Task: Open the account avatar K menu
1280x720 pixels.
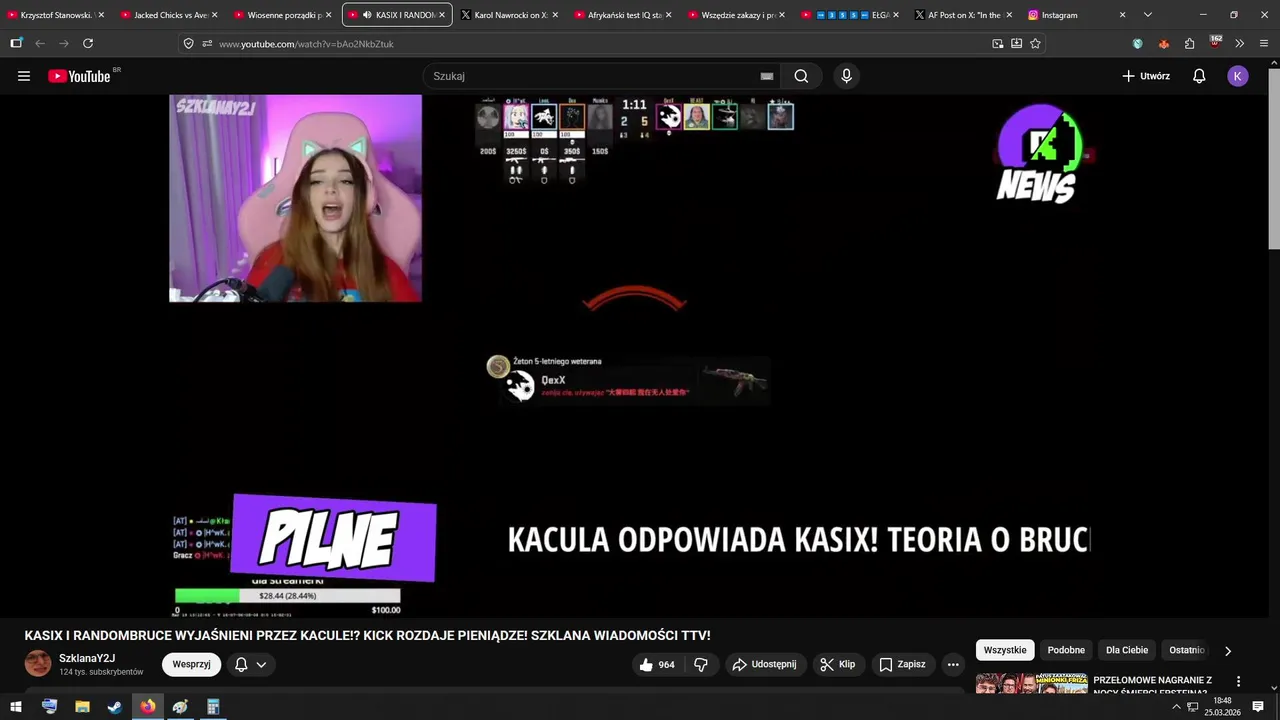Action: (x=1238, y=76)
